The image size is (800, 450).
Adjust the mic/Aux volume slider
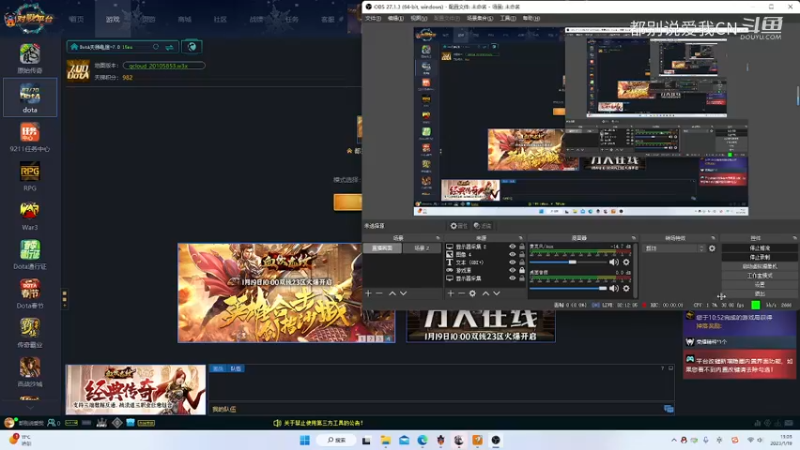567,262
